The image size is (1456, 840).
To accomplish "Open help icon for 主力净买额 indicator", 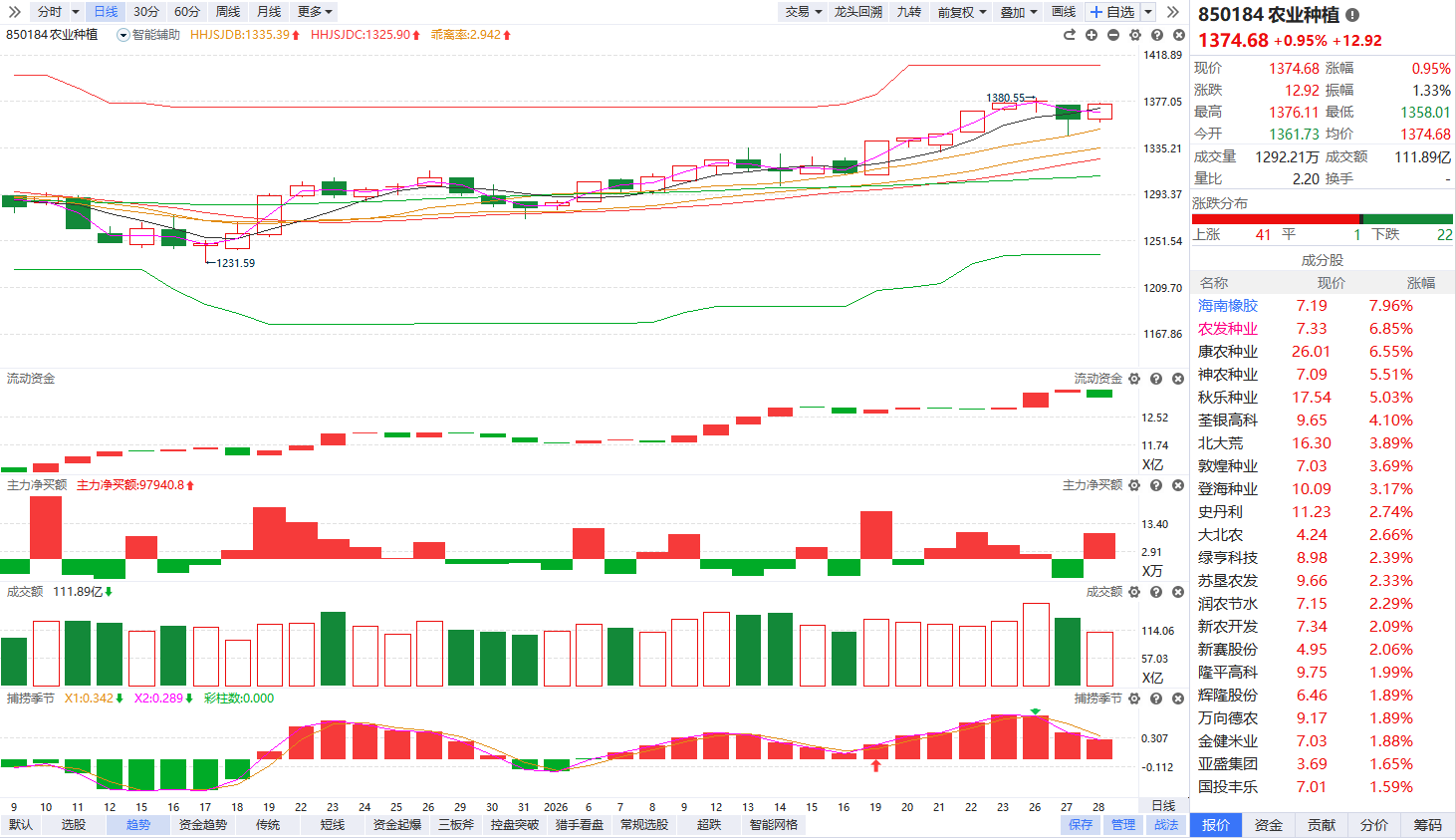I will point(1156,485).
